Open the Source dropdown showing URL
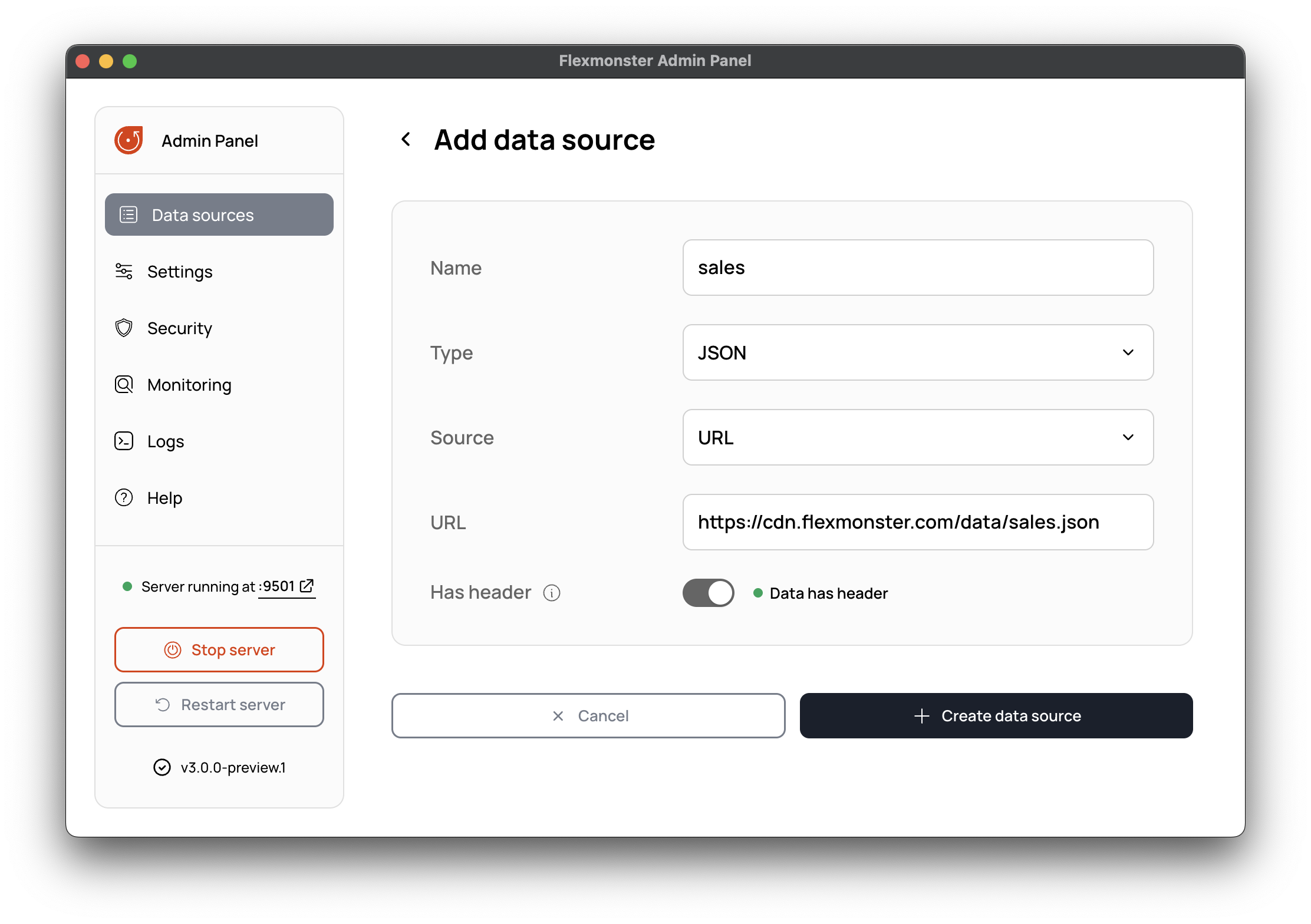Image resolution: width=1311 pixels, height=924 pixels. click(x=917, y=437)
